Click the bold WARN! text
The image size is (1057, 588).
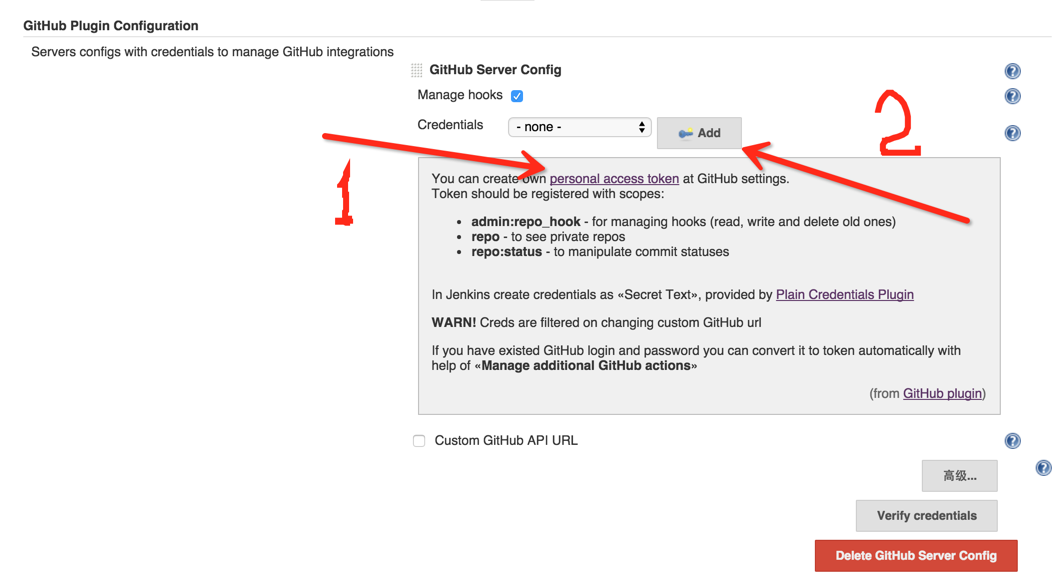click(454, 322)
